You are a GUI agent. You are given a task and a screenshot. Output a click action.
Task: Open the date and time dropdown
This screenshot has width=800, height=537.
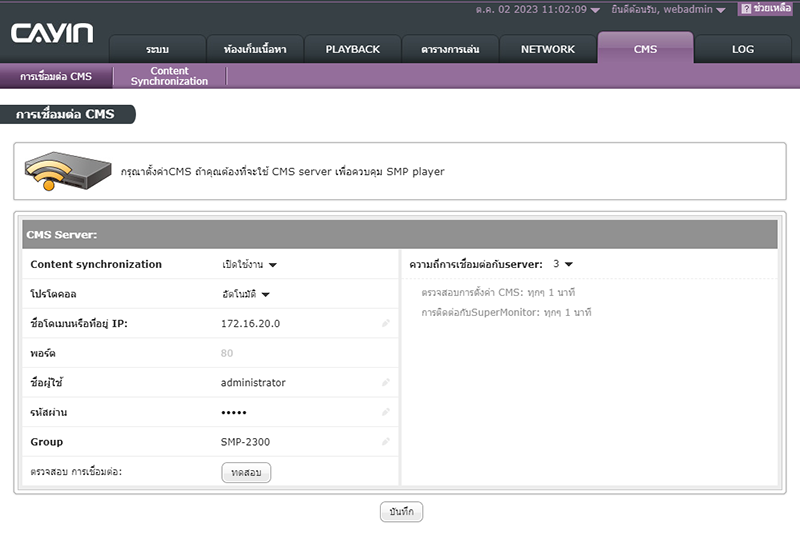537,10
